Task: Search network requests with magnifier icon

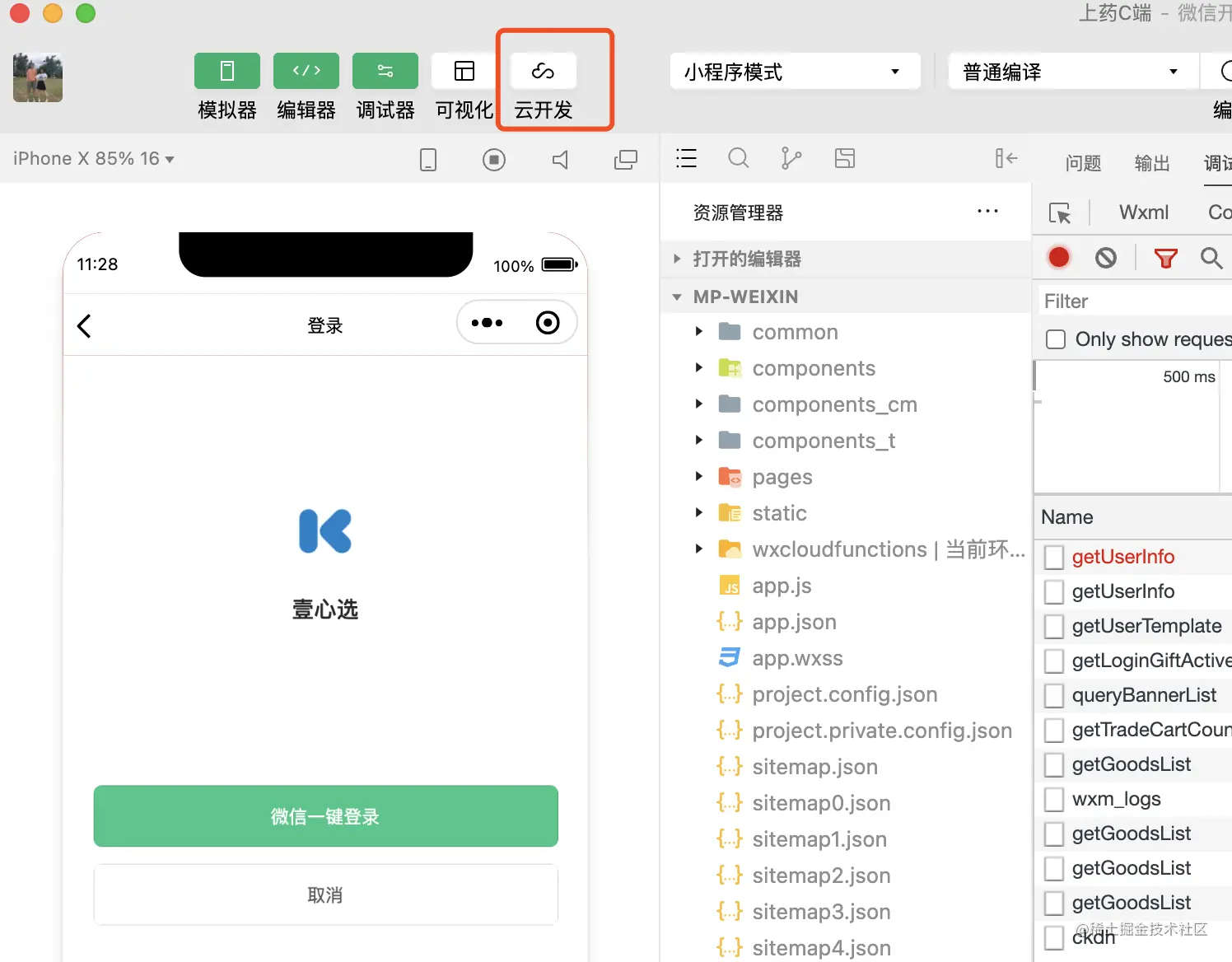Action: 1211,258
